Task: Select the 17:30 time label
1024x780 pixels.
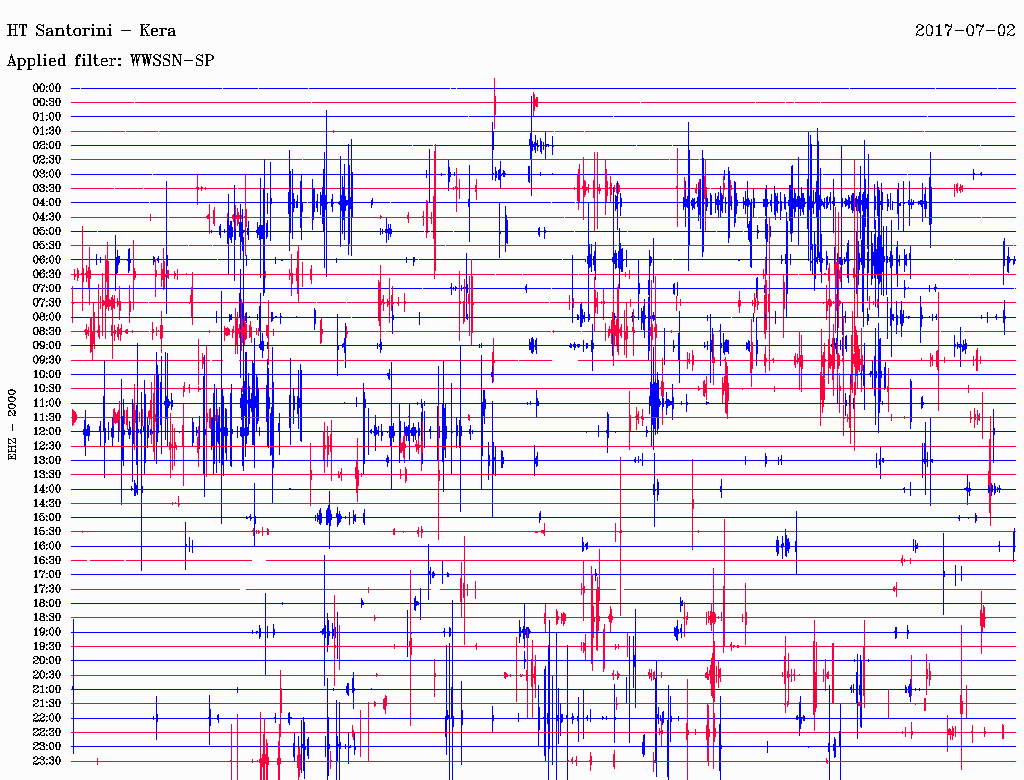Action: (47, 589)
